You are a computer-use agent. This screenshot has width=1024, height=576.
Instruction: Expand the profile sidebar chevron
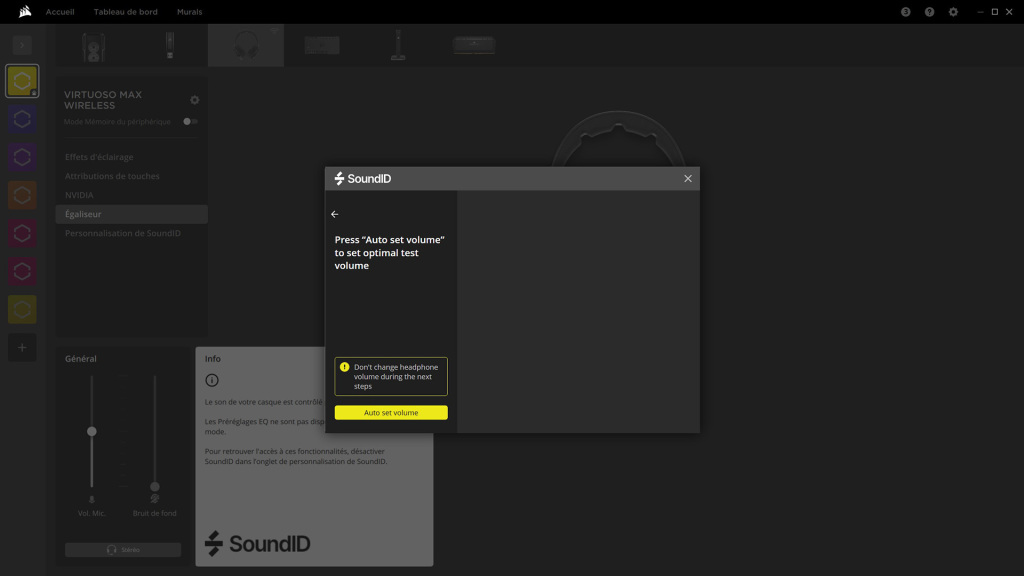coord(22,45)
